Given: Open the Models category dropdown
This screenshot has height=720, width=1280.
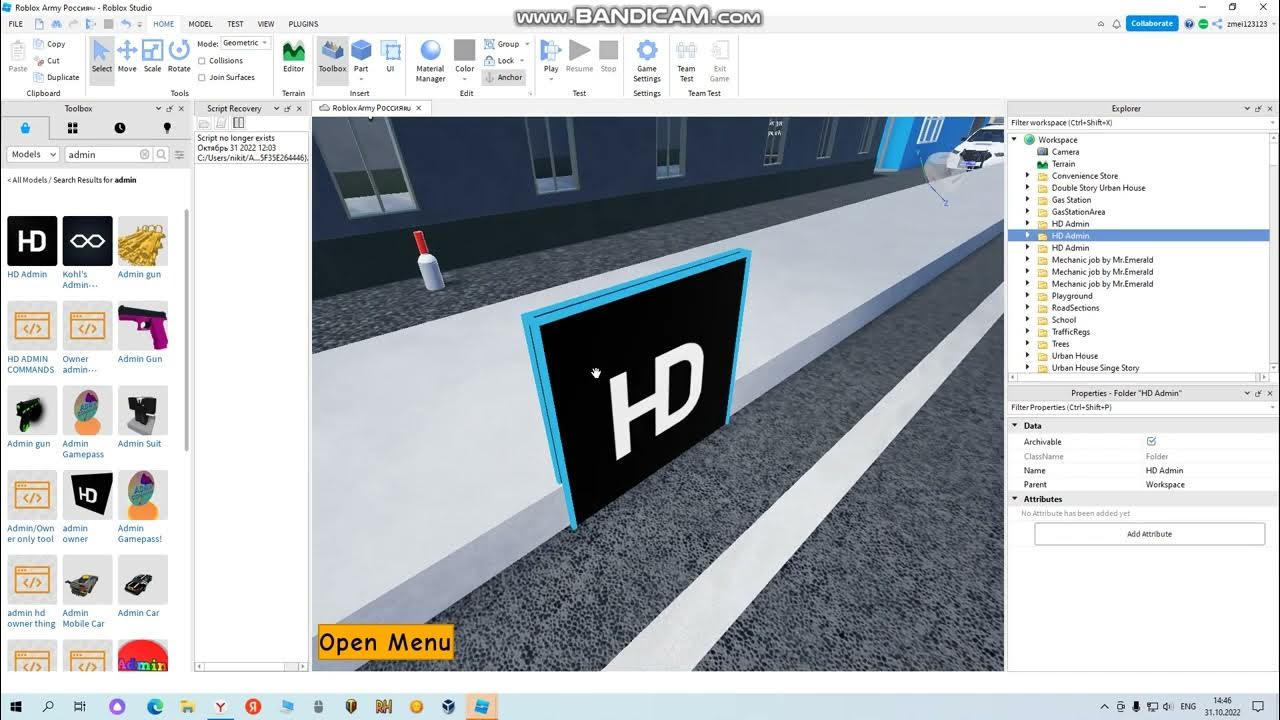Looking at the screenshot, I should (x=33, y=154).
